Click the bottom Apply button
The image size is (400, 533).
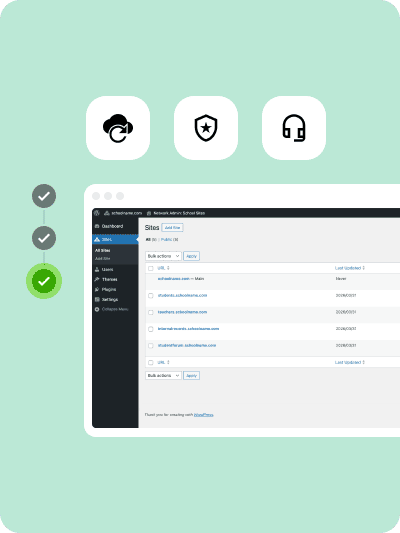(191, 376)
